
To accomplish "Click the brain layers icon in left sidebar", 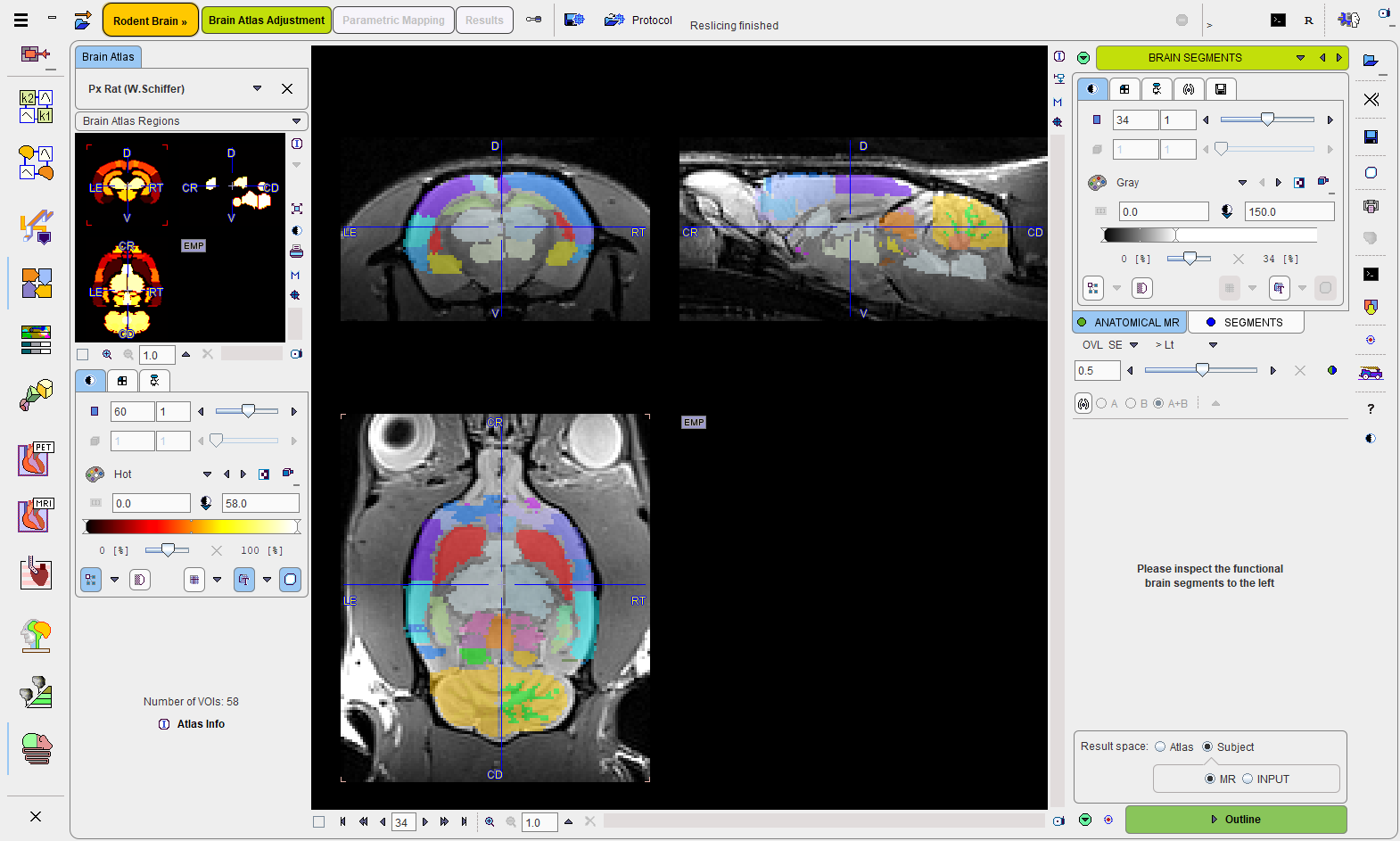I will point(37,747).
